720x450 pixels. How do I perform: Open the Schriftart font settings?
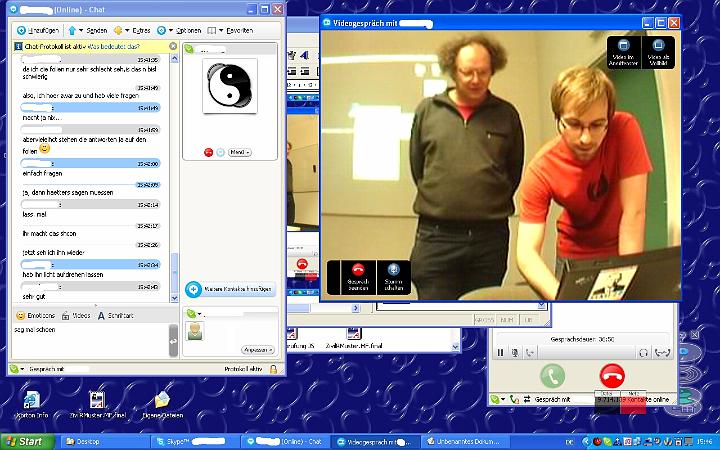pyautogui.click(x=115, y=315)
